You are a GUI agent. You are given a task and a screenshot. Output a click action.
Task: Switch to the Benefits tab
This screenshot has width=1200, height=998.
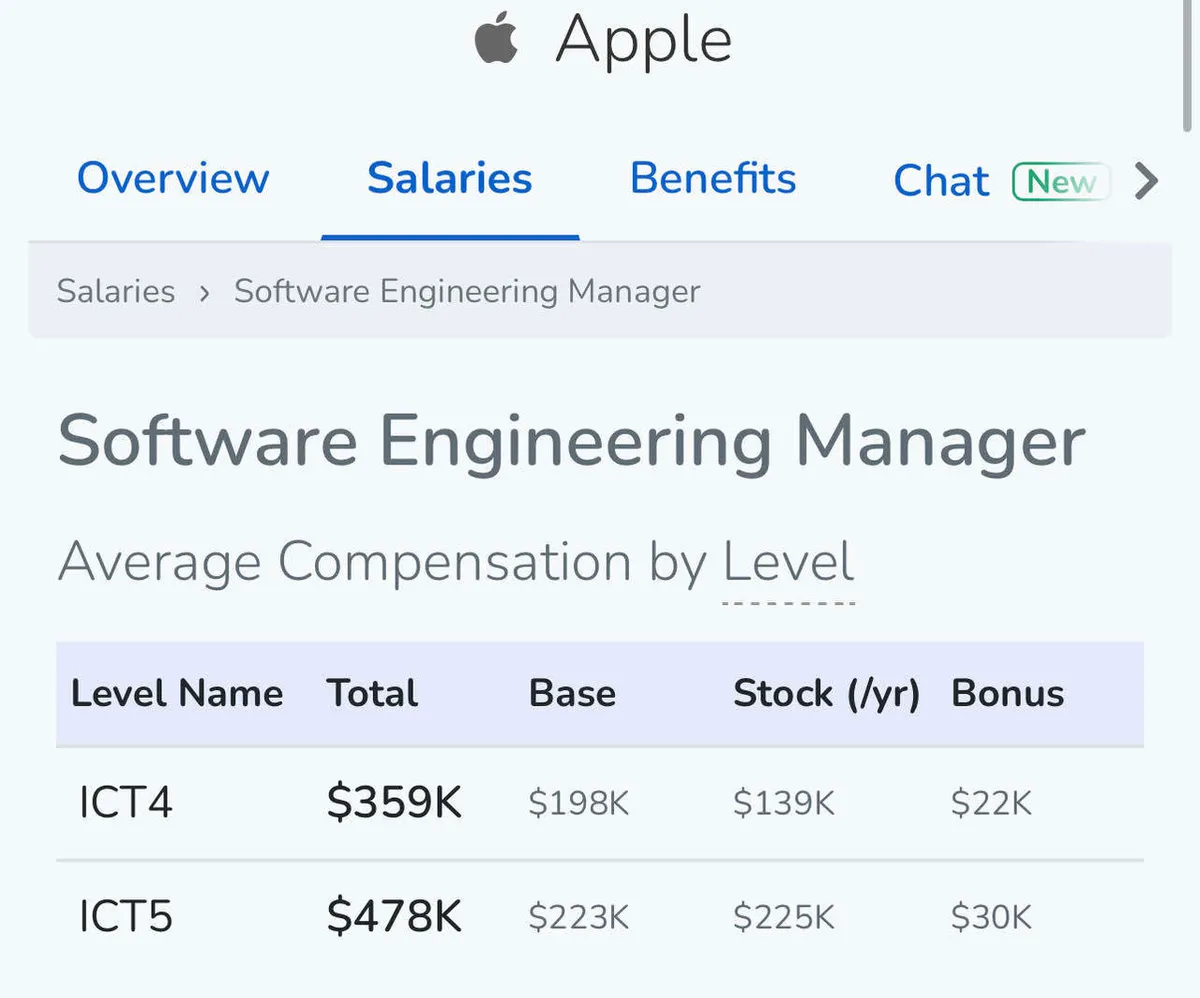click(713, 179)
